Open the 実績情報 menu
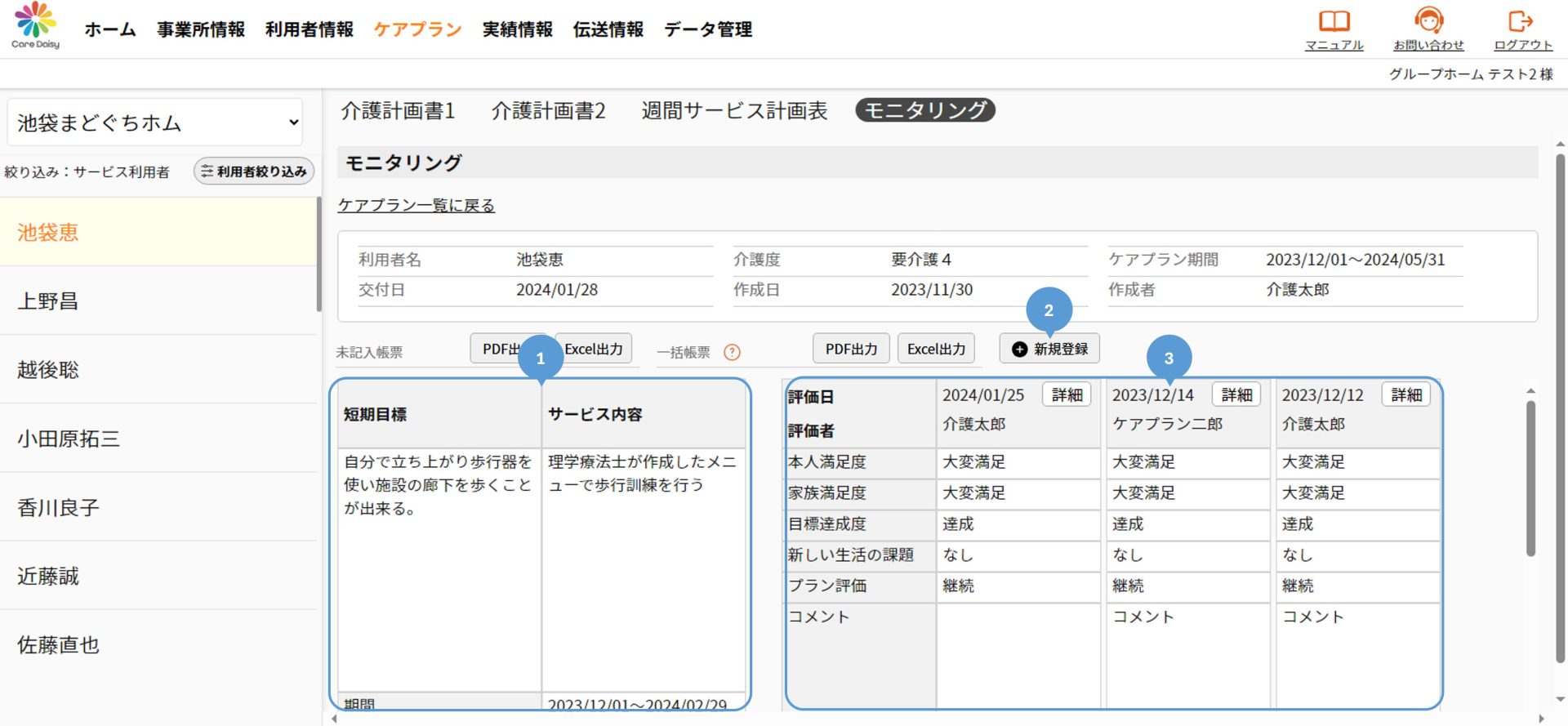This screenshot has width=1568, height=726. 517,29
